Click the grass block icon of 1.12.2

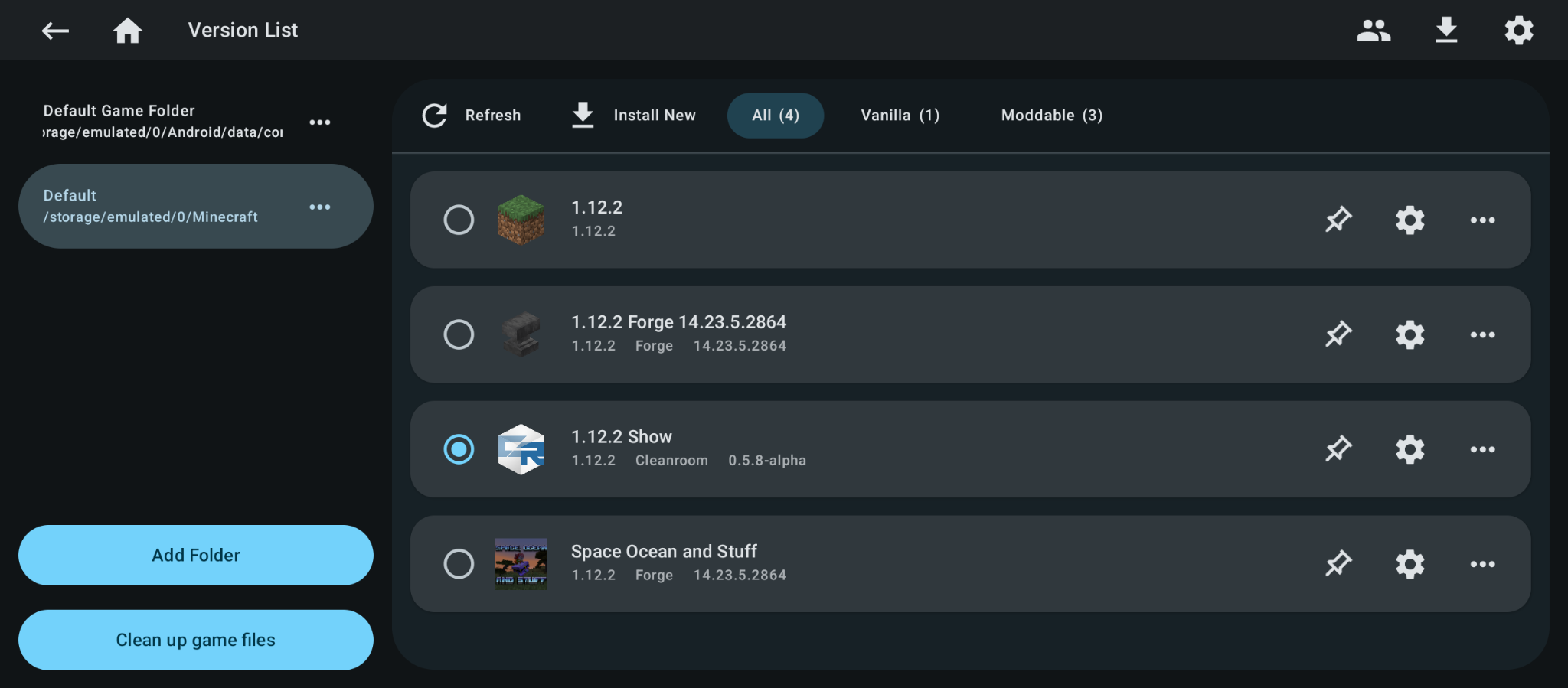tap(521, 220)
